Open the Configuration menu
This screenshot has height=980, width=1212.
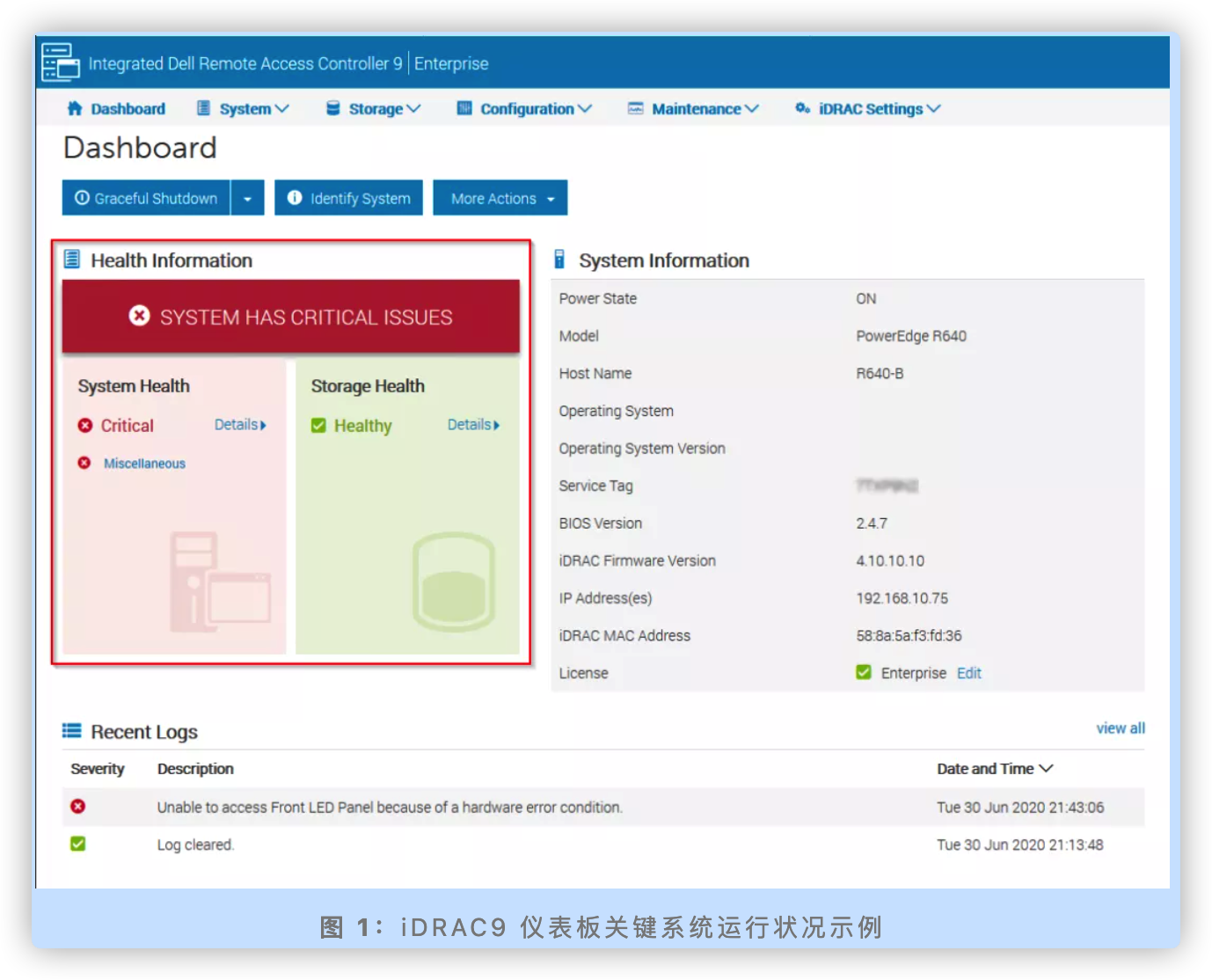click(524, 108)
